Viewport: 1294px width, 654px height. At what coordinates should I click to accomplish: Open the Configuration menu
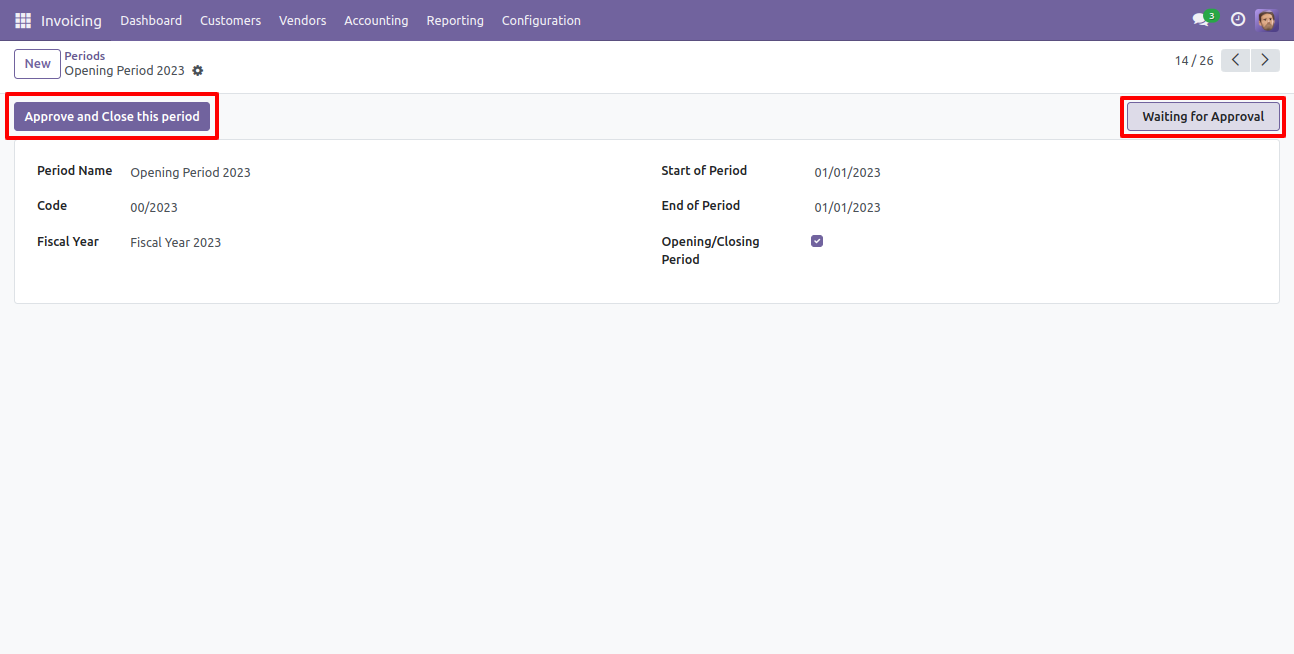541,20
